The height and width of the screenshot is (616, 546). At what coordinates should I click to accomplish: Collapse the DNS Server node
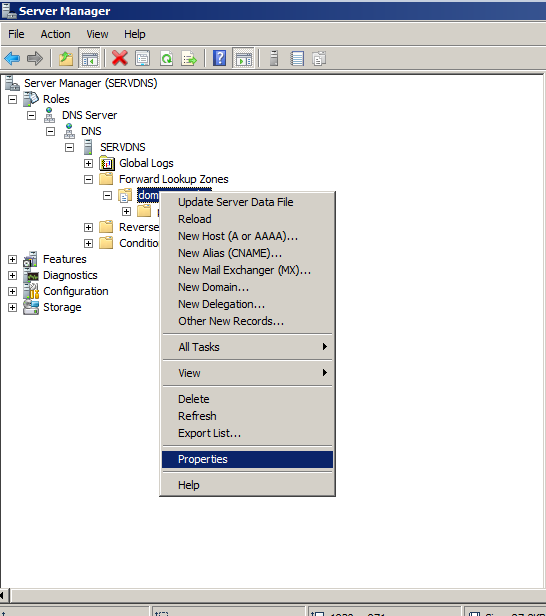(x=31, y=115)
